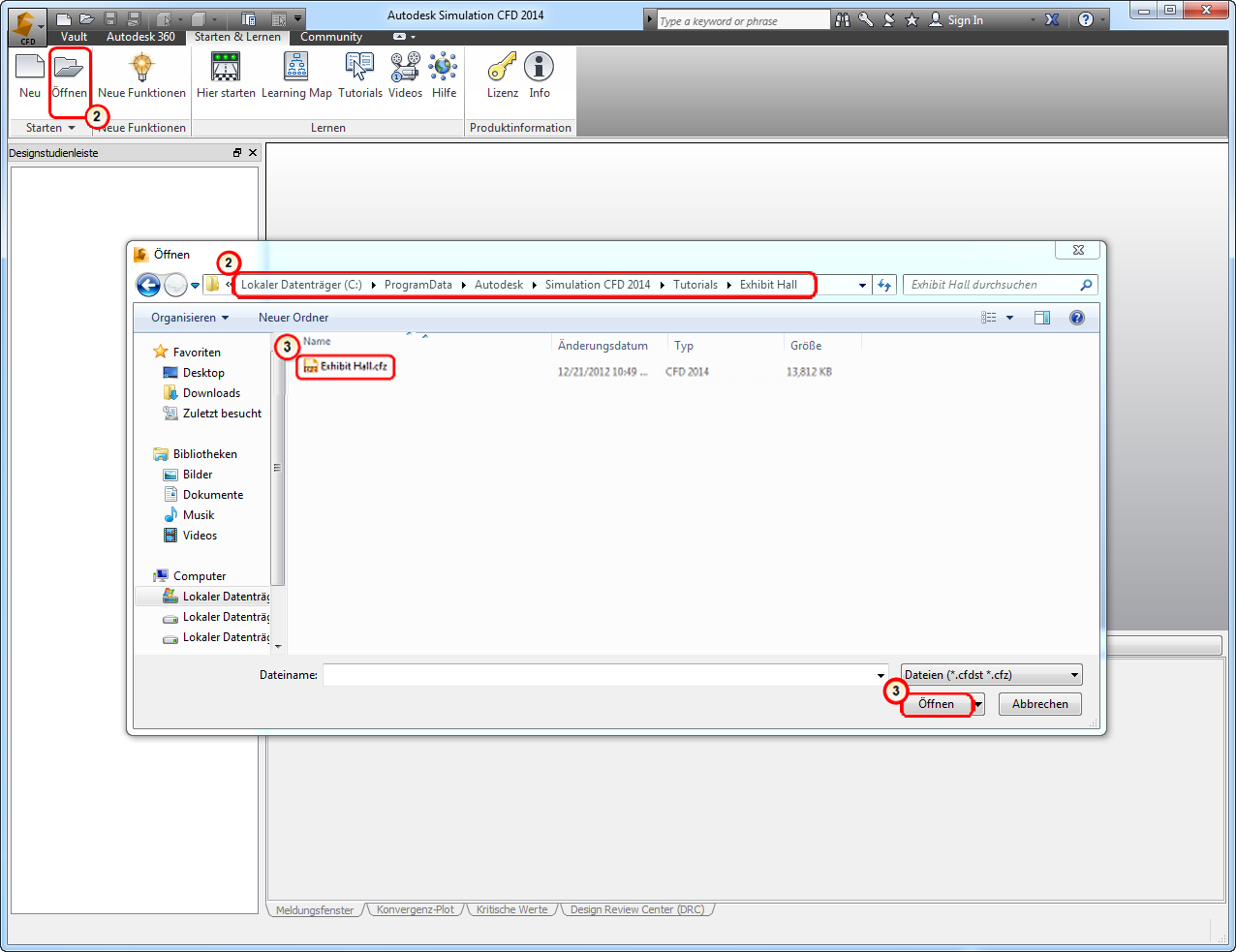Screen dimensions: 1236x952
Task: Refresh the folder view in Öffnen dialog
Action: [884, 285]
